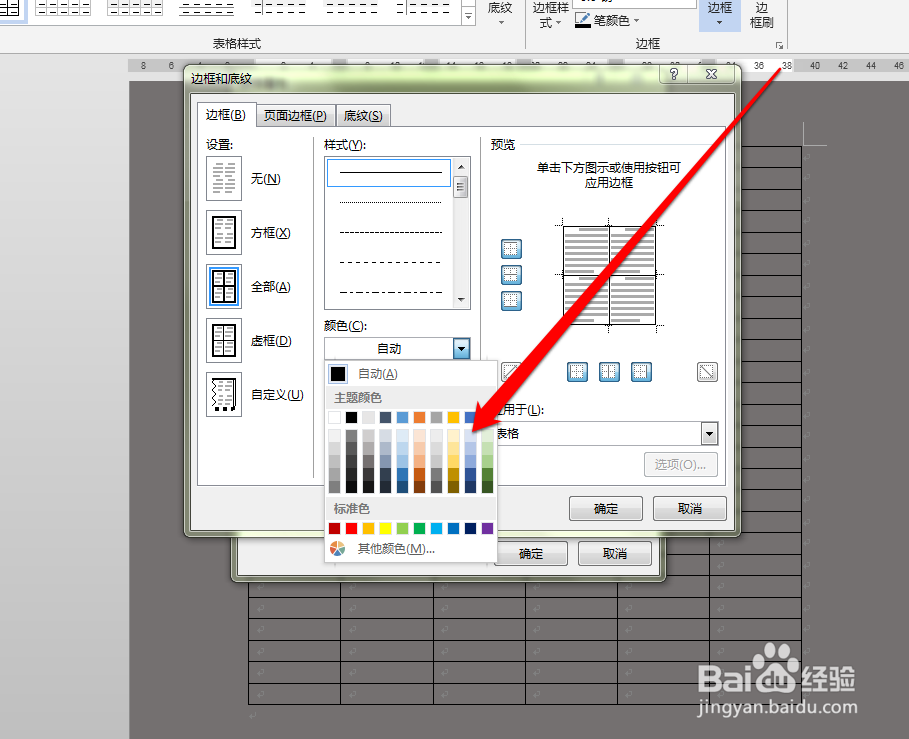Toggle the top border in preview
This screenshot has width=909, height=739.
pos(511,249)
